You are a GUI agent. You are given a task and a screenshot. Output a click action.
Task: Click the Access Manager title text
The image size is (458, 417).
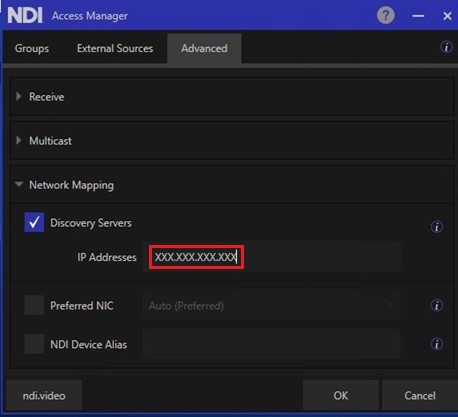click(x=90, y=16)
